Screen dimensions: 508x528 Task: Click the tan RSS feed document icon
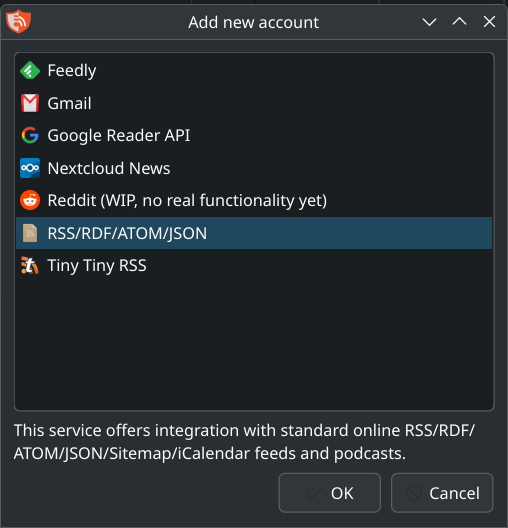point(30,233)
